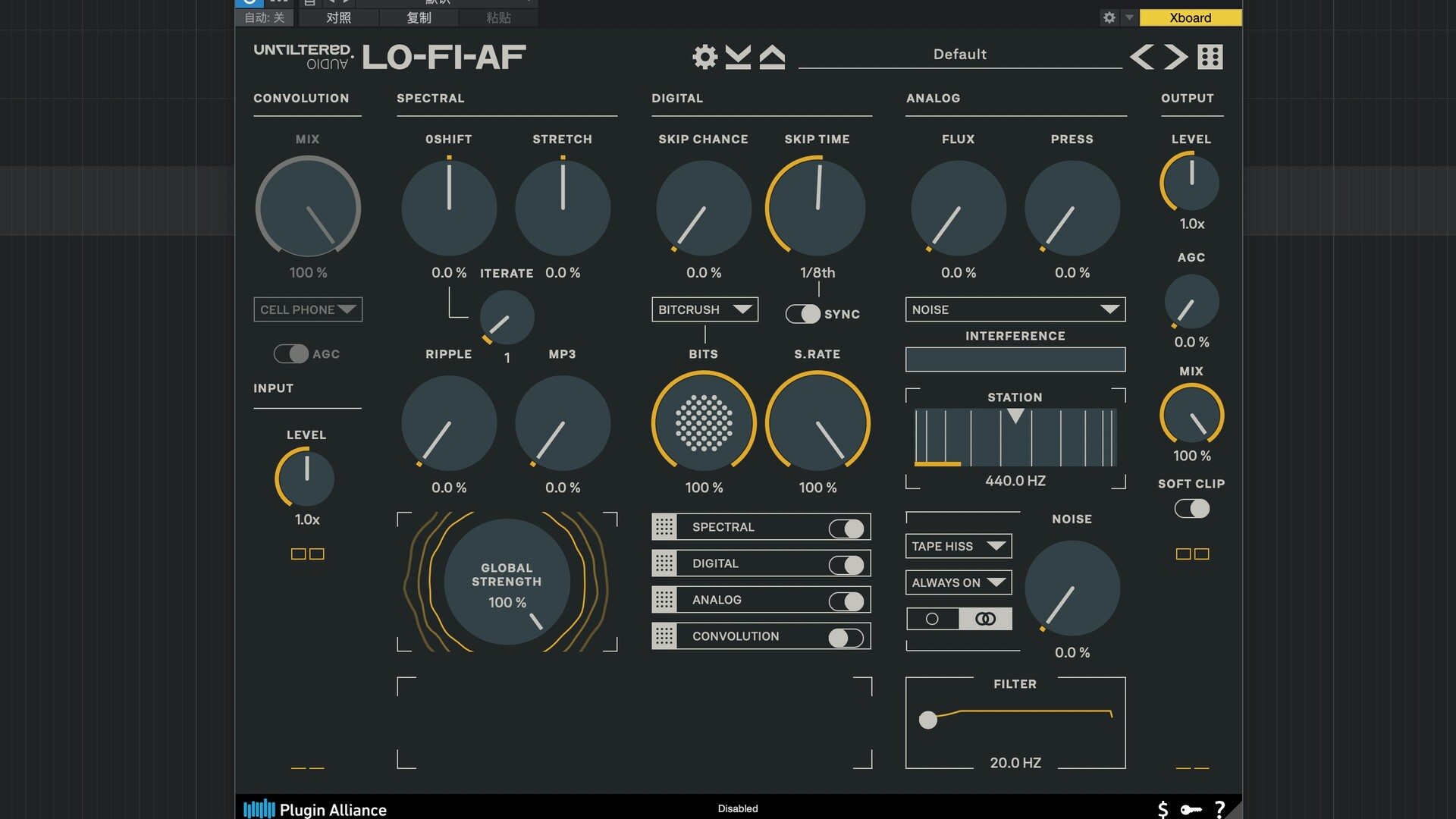
Task: Open the preset browser grid icon
Action: pyautogui.click(x=1210, y=57)
